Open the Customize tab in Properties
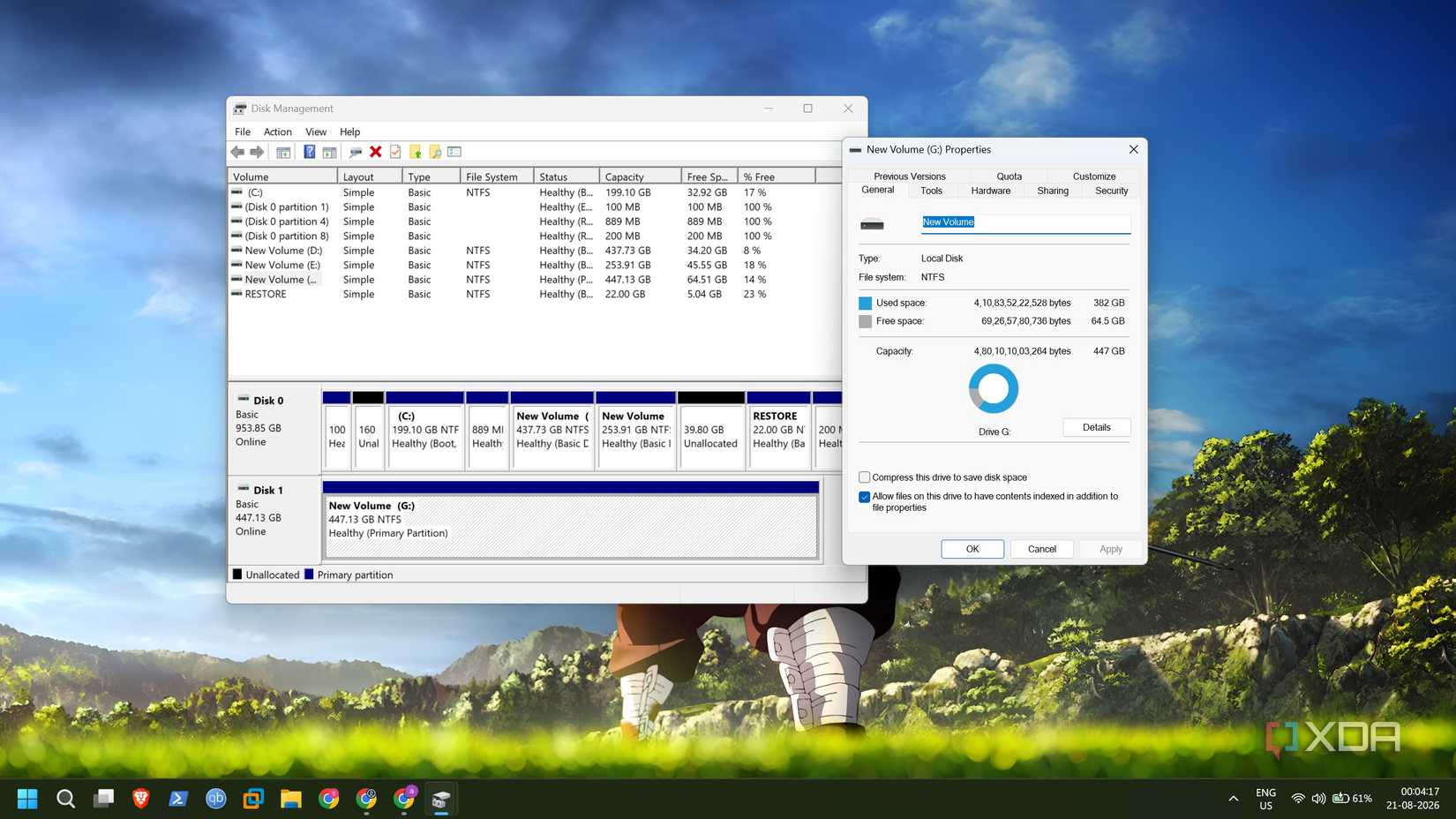 pyautogui.click(x=1094, y=177)
